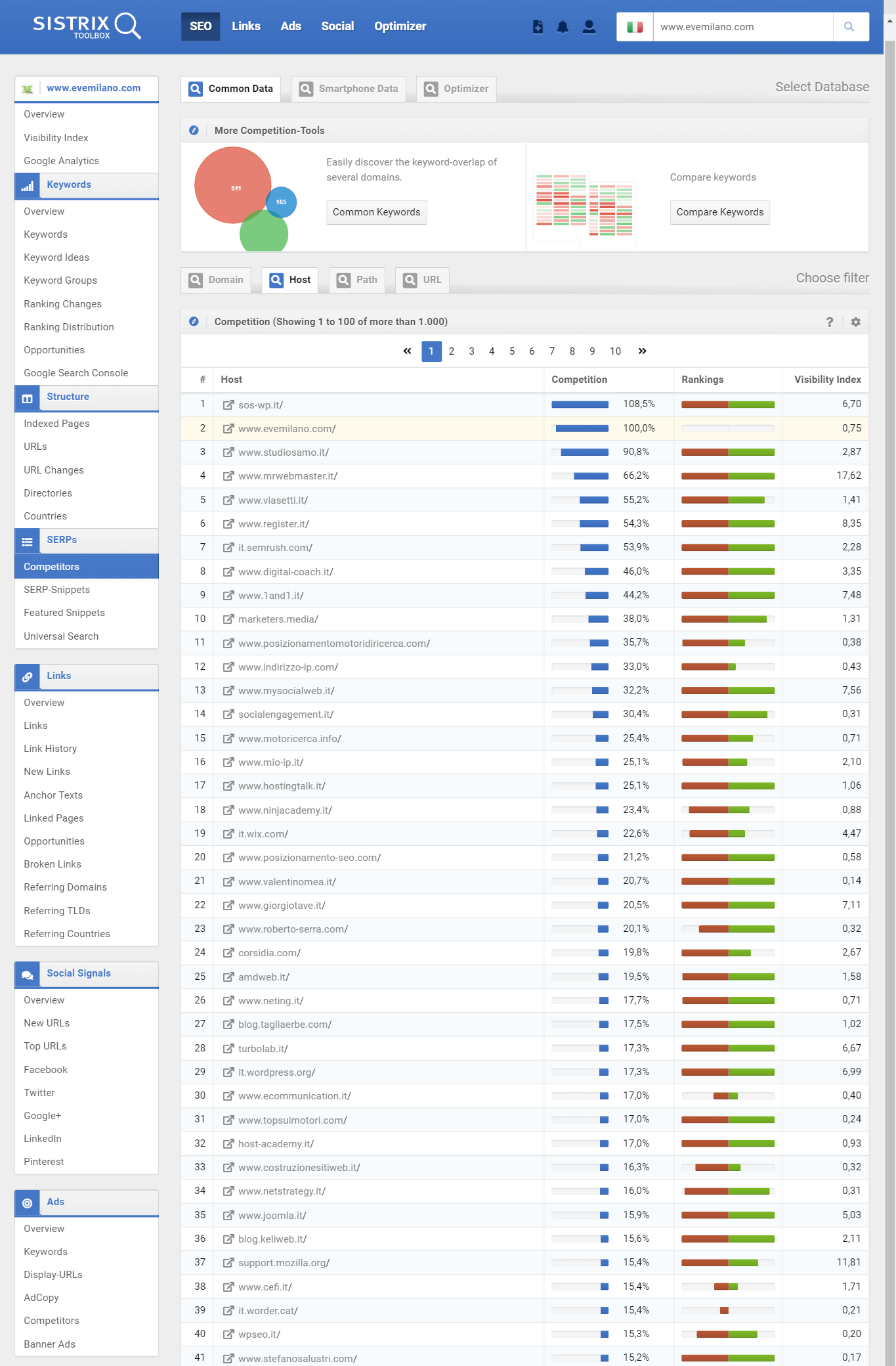Image resolution: width=896 pixels, height=1366 pixels.
Task: Click the Social Signals speech bubble icon
Action: coord(28,975)
